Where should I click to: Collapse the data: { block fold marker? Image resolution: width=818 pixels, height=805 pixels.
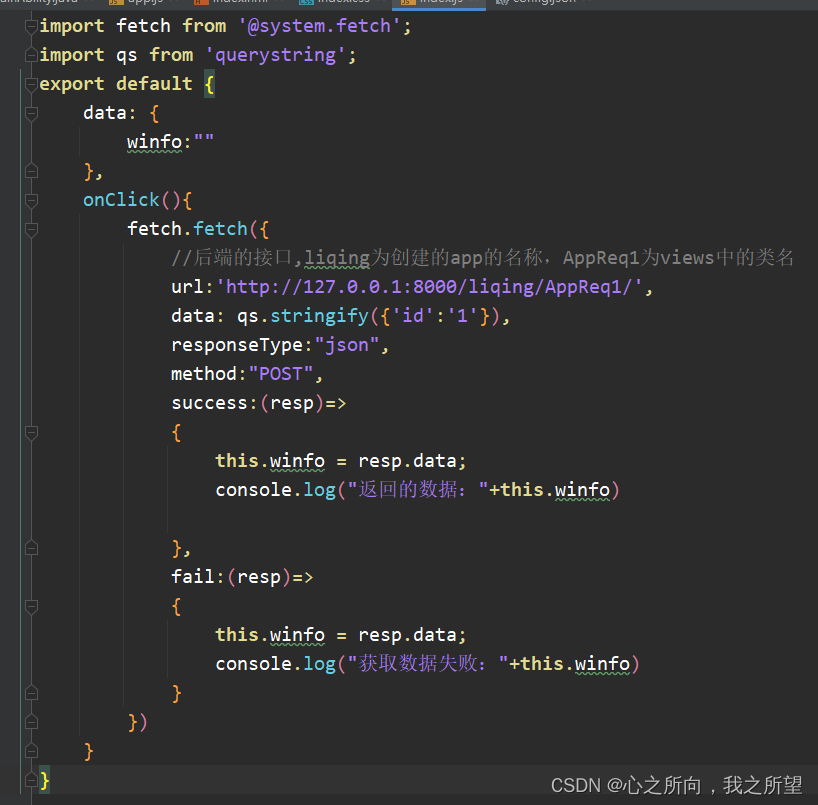31,113
